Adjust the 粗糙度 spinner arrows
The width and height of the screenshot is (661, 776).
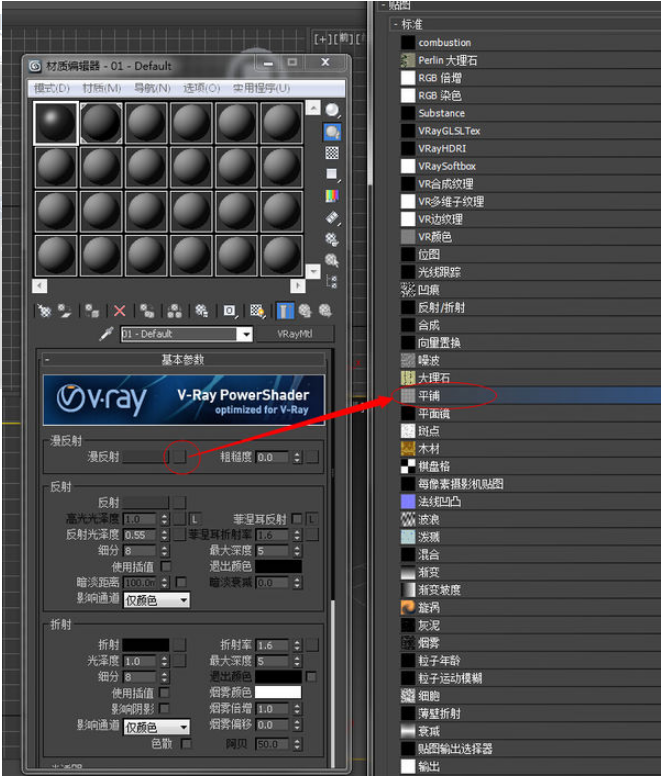(x=297, y=457)
